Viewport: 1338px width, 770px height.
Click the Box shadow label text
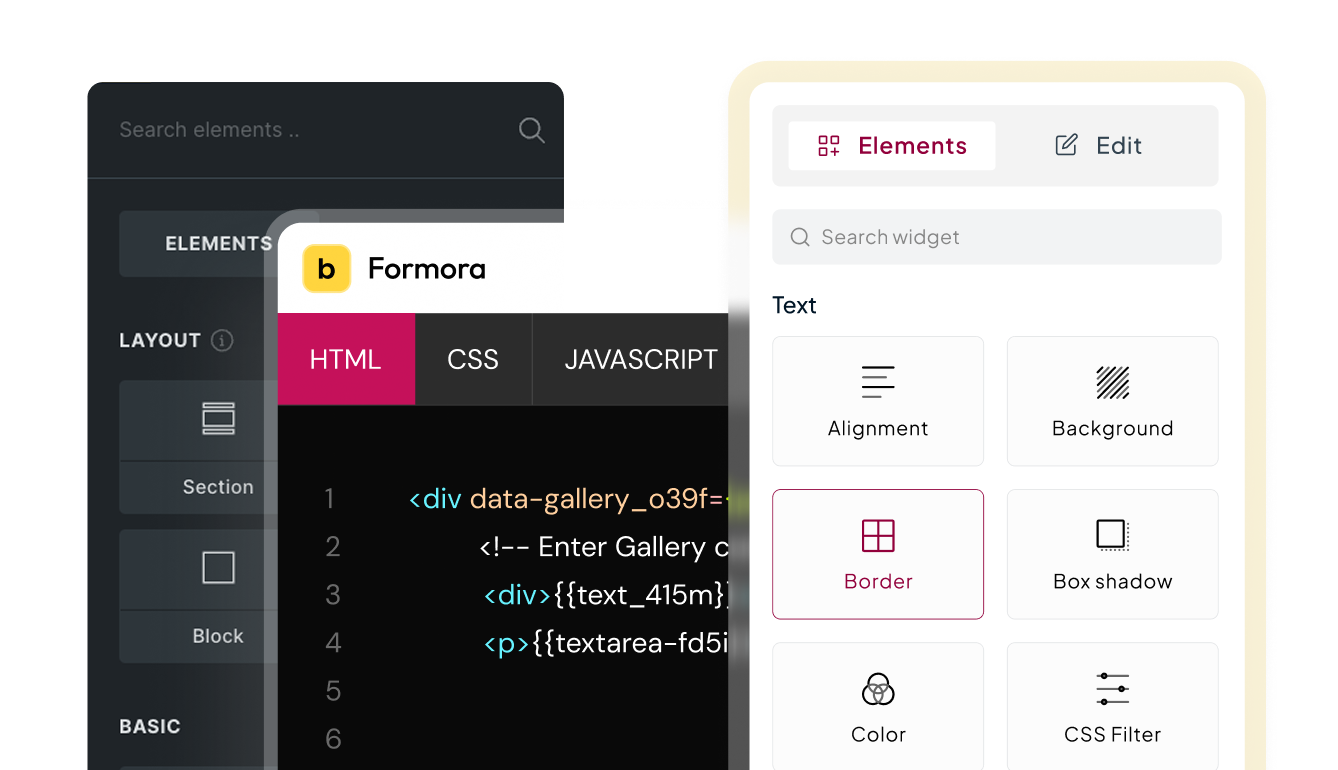point(1112,581)
